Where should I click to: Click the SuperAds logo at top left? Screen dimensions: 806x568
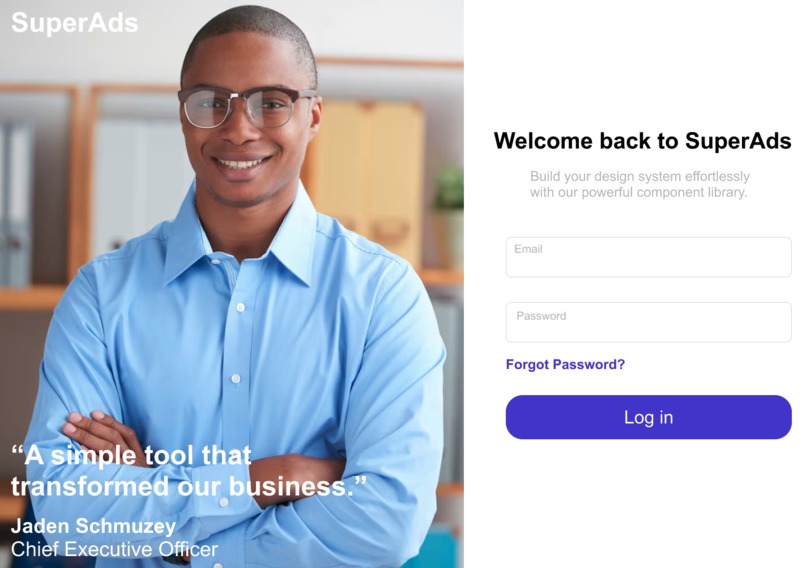pyautogui.click(x=75, y=23)
